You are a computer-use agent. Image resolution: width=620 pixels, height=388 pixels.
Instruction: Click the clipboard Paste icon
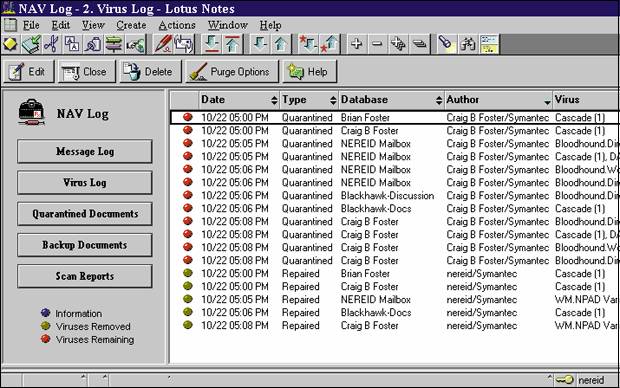pyautogui.click(x=93, y=44)
